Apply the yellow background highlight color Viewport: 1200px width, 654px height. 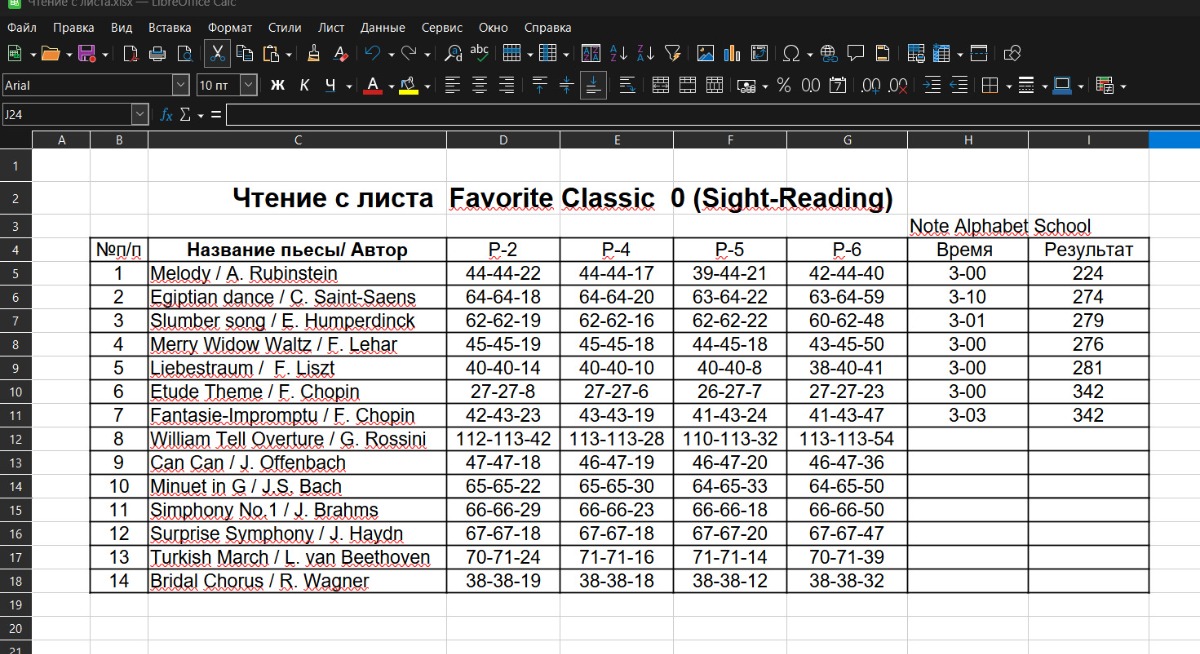(x=408, y=86)
